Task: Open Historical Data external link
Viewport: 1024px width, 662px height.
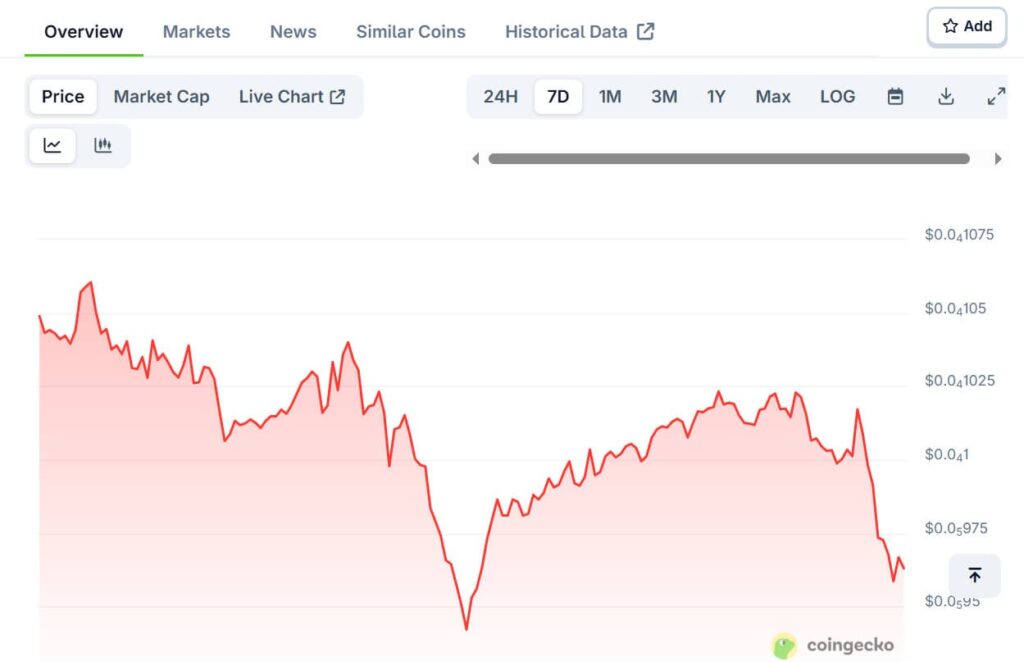Action: tap(579, 32)
